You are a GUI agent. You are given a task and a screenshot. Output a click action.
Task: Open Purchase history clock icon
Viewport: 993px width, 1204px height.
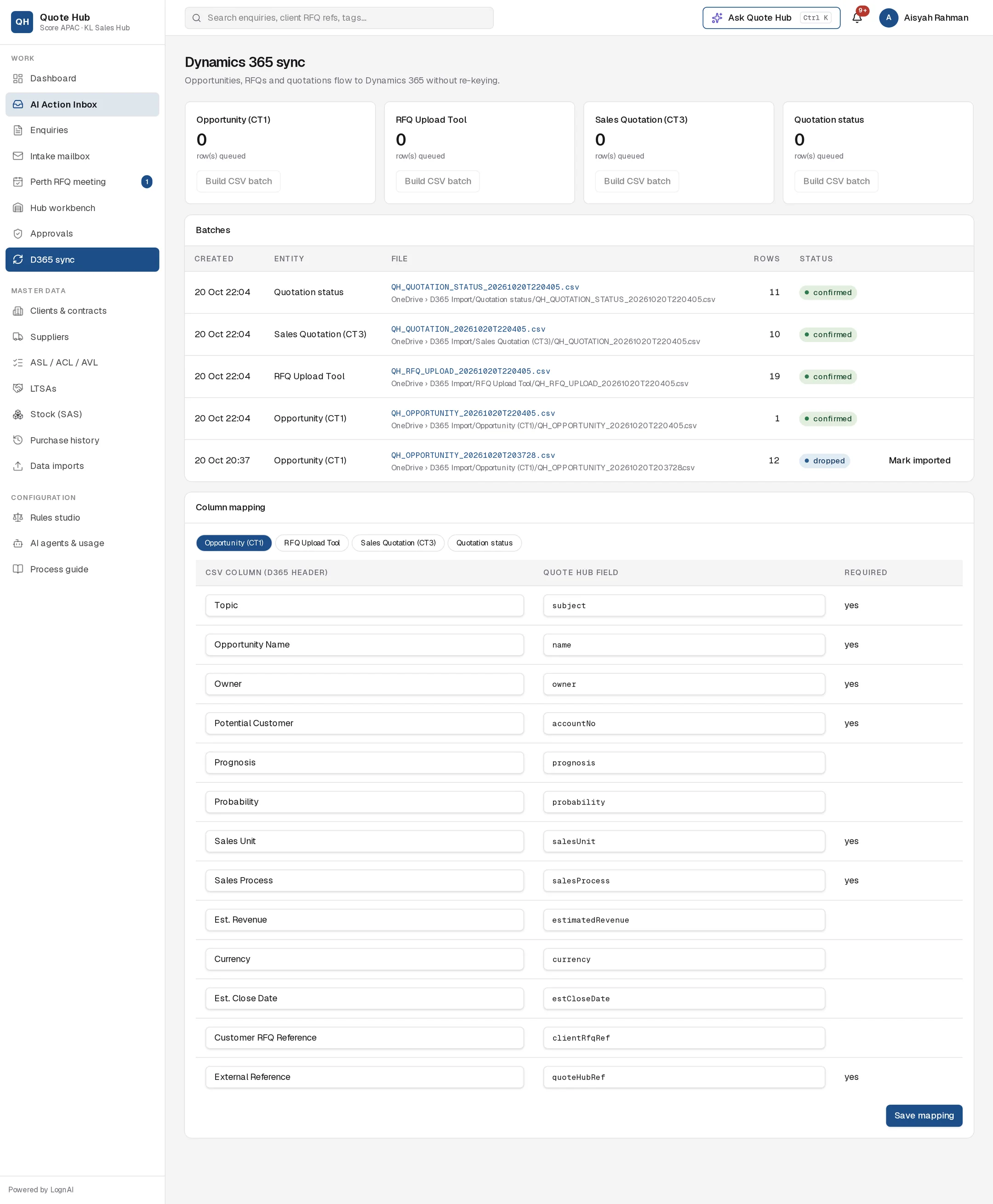(x=18, y=440)
